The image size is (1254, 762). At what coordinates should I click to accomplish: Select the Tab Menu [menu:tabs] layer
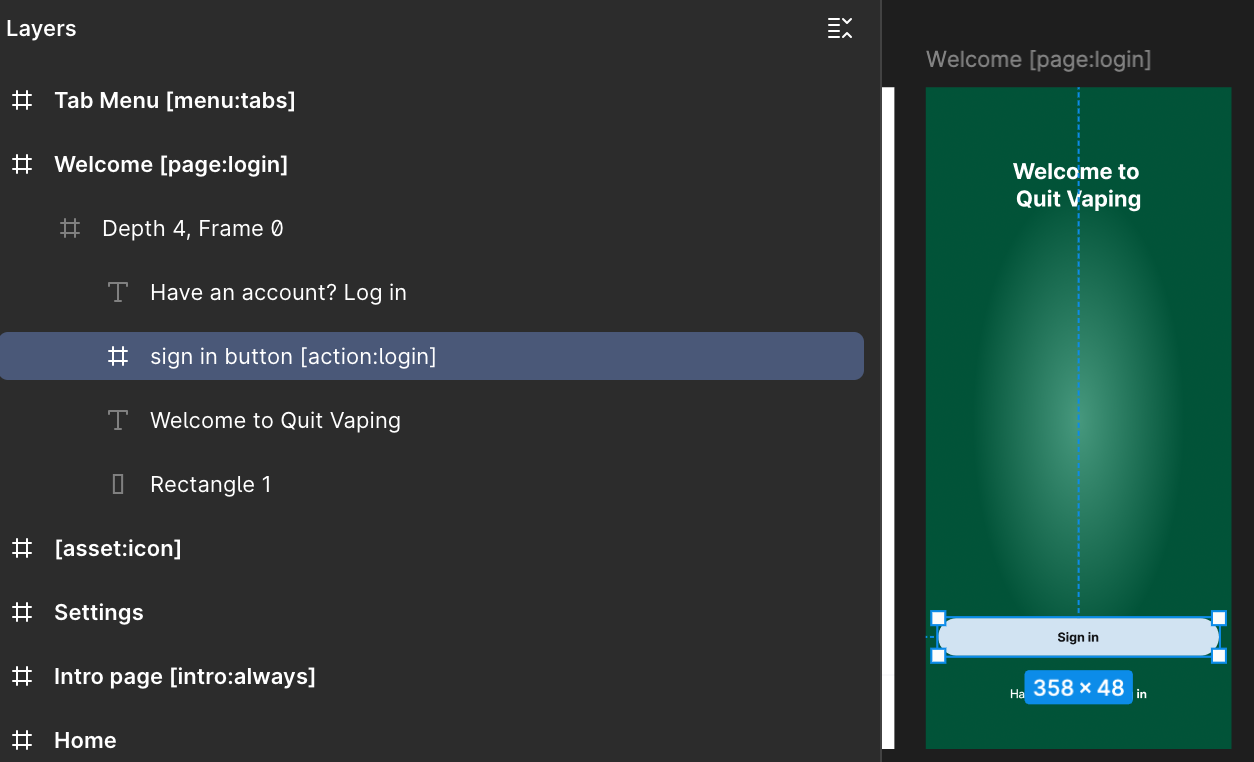point(432,100)
